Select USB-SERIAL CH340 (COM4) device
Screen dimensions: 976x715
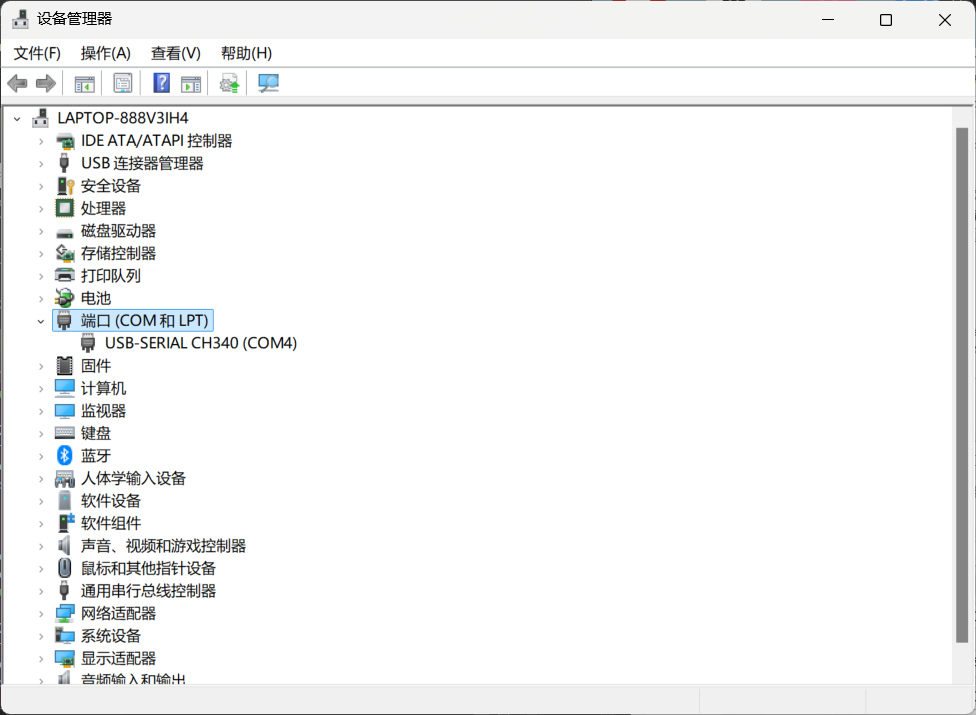point(200,343)
